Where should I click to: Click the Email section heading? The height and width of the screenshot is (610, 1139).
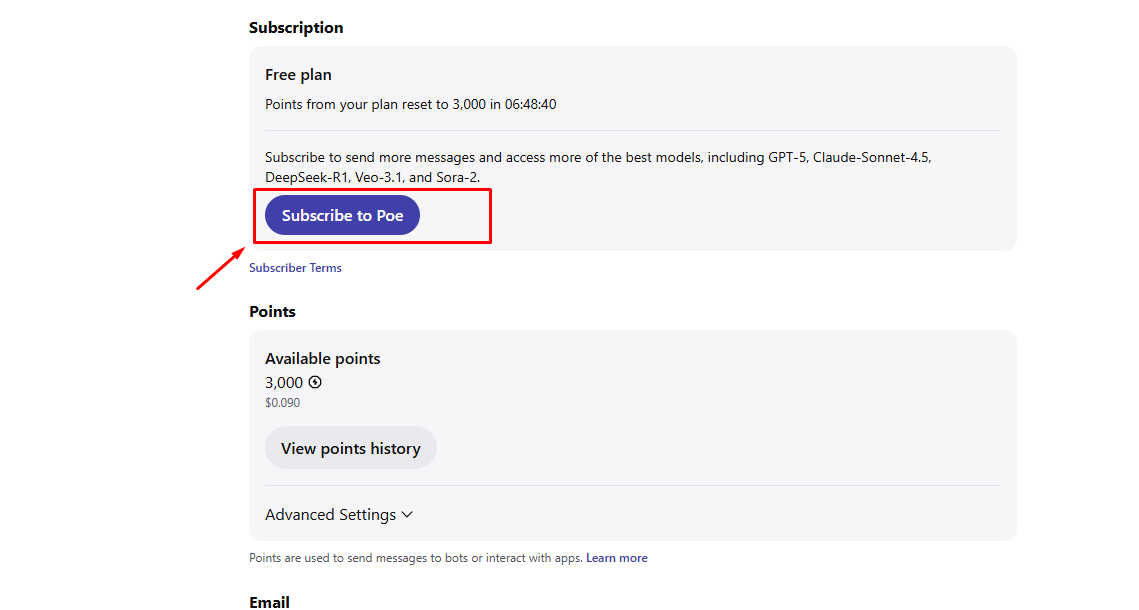click(x=269, y=602)
